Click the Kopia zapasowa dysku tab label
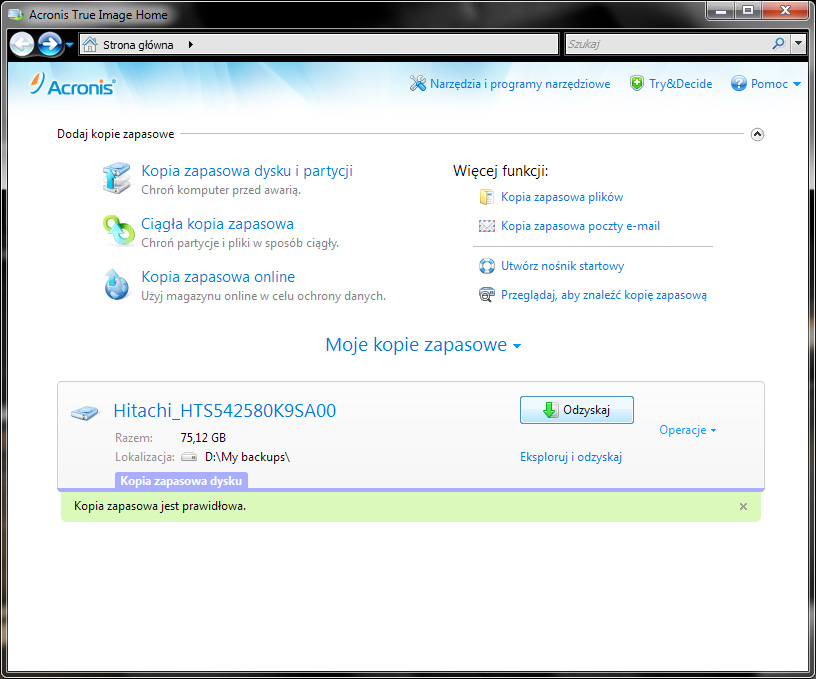 tap(181, 481)
